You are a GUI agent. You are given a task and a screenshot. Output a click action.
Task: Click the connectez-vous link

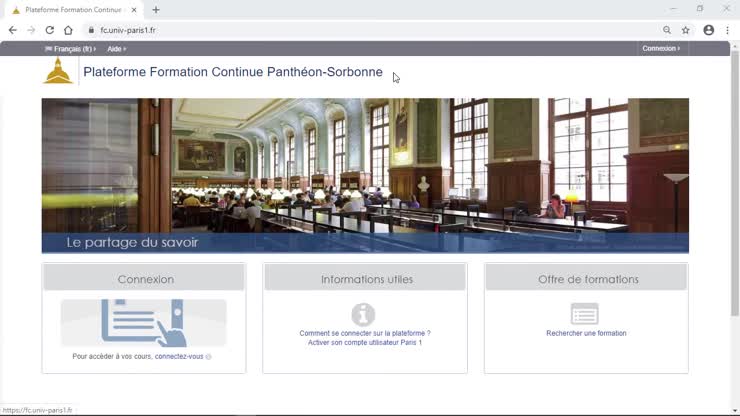tap(179, 356)
